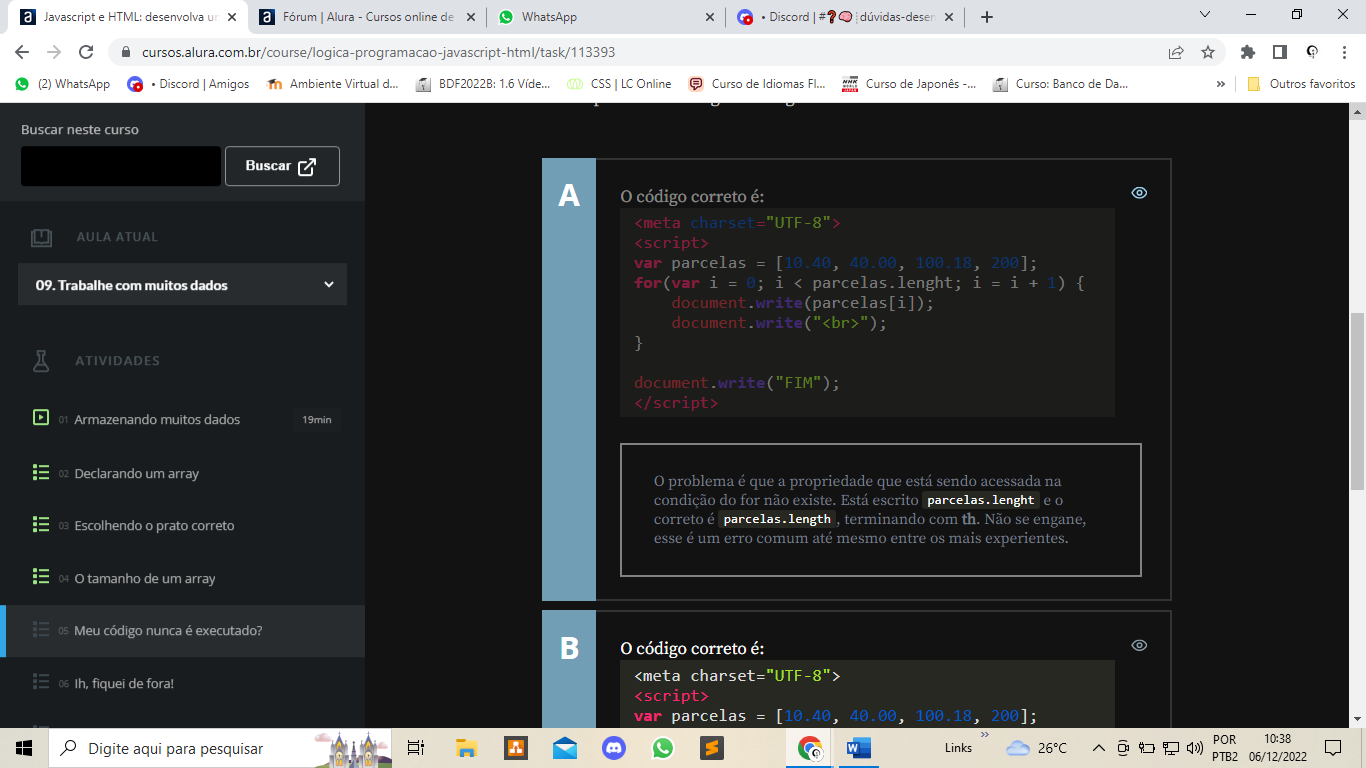Open Task View on the taskbar
The image size is (1366, 768).
(x=416, y=748)
